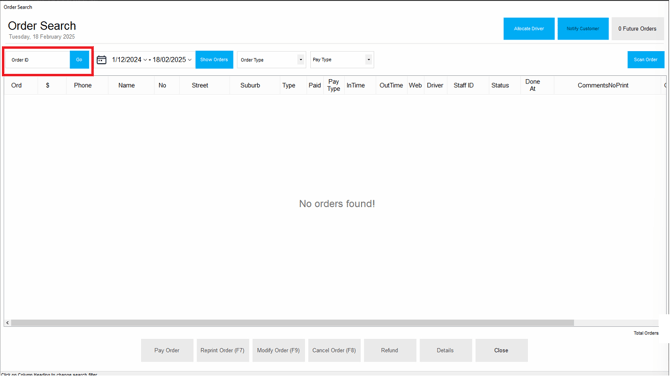Open the 0 Future Orders button
Image resolution: width=670 pixels, height=377 pixels.
(638, 29)
